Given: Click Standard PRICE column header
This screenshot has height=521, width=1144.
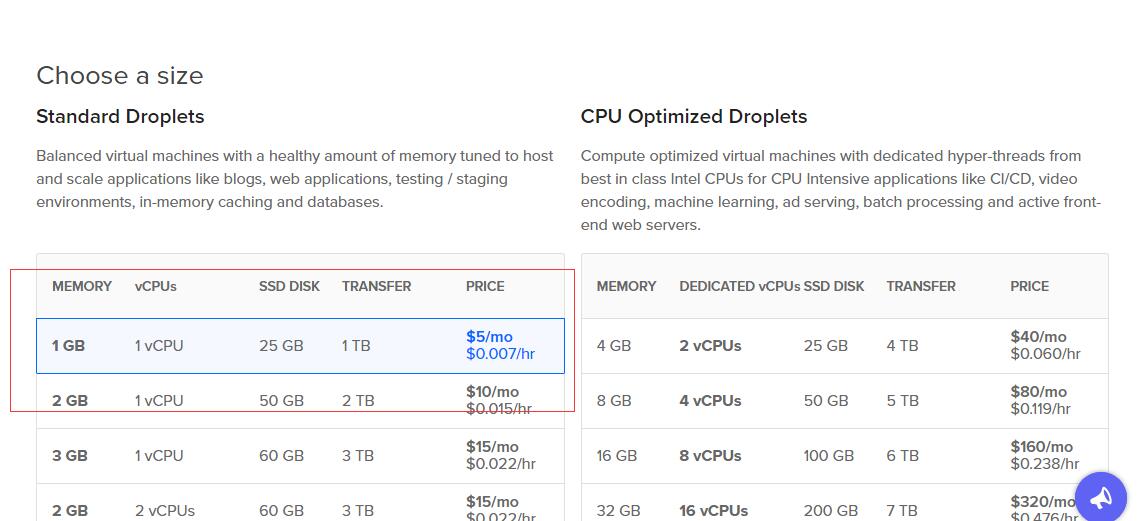Looking at the screenshot, I should 485,286.
